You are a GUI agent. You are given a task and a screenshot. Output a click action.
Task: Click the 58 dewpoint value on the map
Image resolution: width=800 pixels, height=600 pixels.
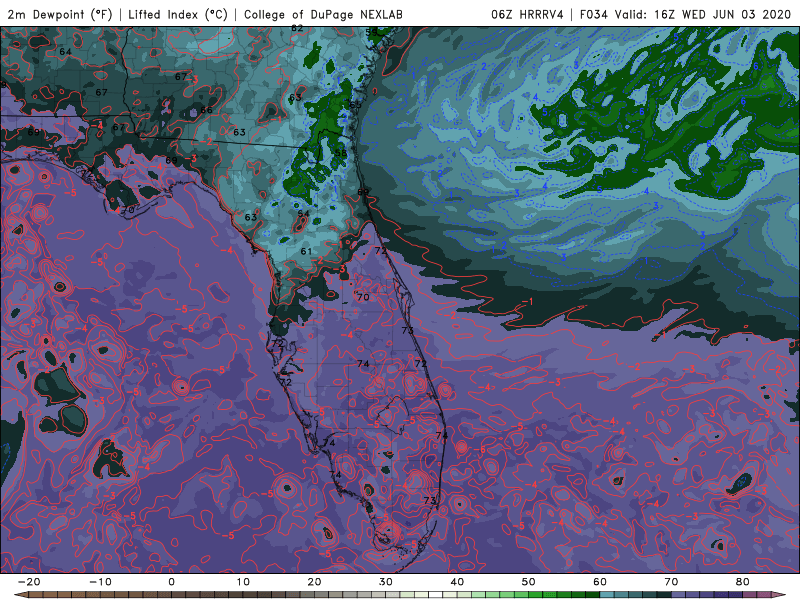coord(341,153)
